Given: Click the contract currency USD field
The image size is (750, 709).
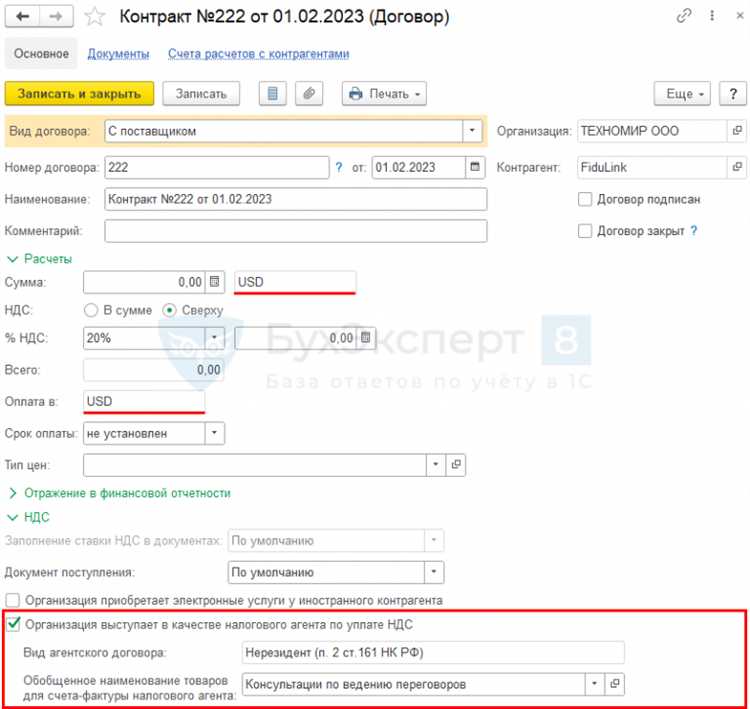Looking at the screenshot, I should click(x=295, y=282).
